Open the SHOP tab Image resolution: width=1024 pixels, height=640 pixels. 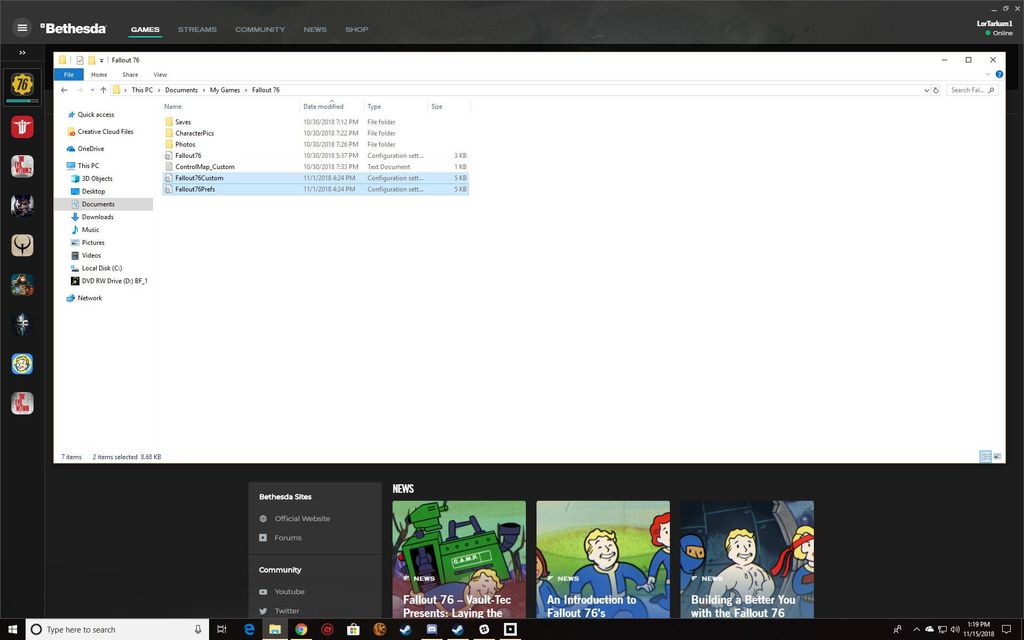357,29
